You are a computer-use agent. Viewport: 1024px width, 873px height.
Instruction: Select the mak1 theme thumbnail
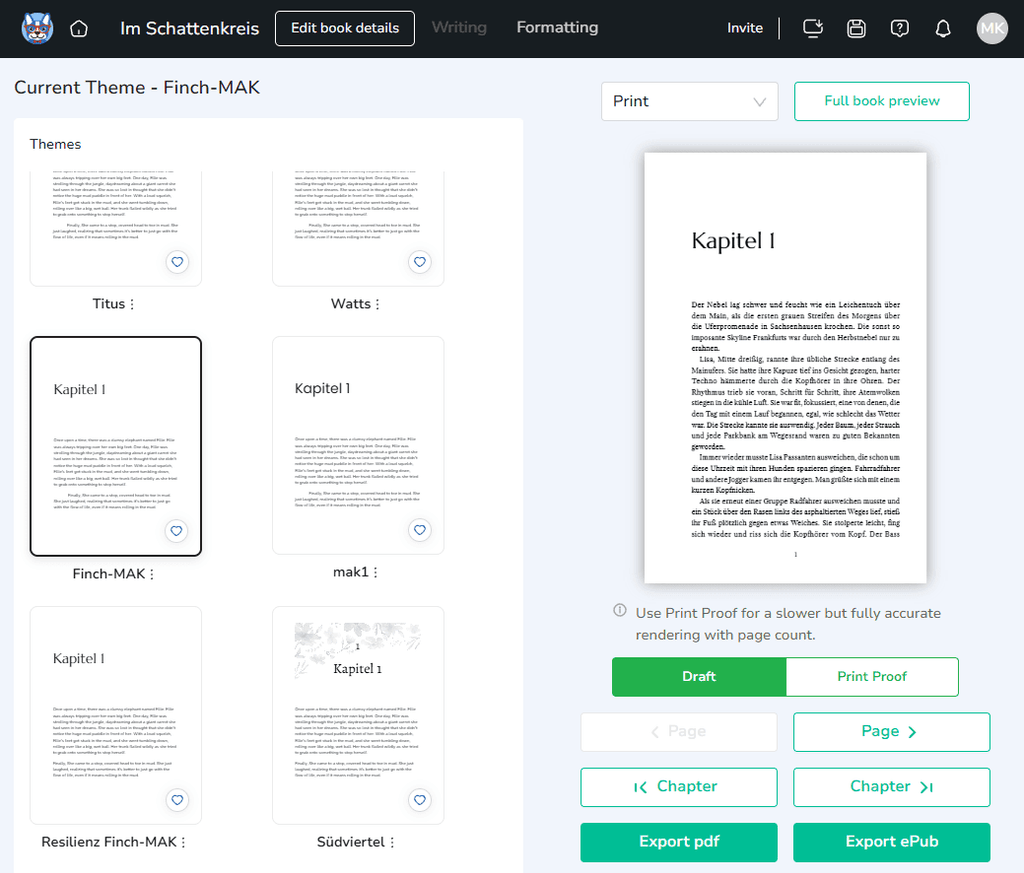pyautogui.click(x=358, y=445)
